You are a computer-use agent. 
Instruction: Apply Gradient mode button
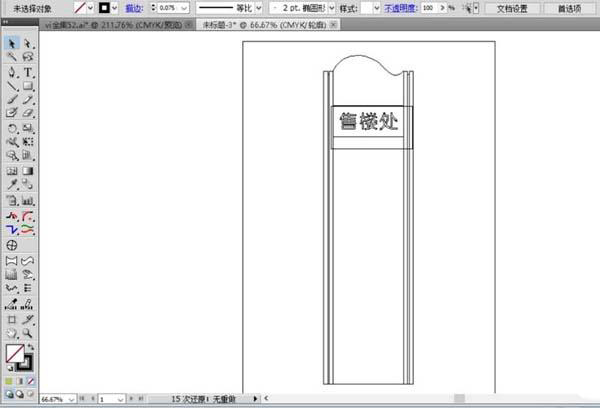pos(20,381)
